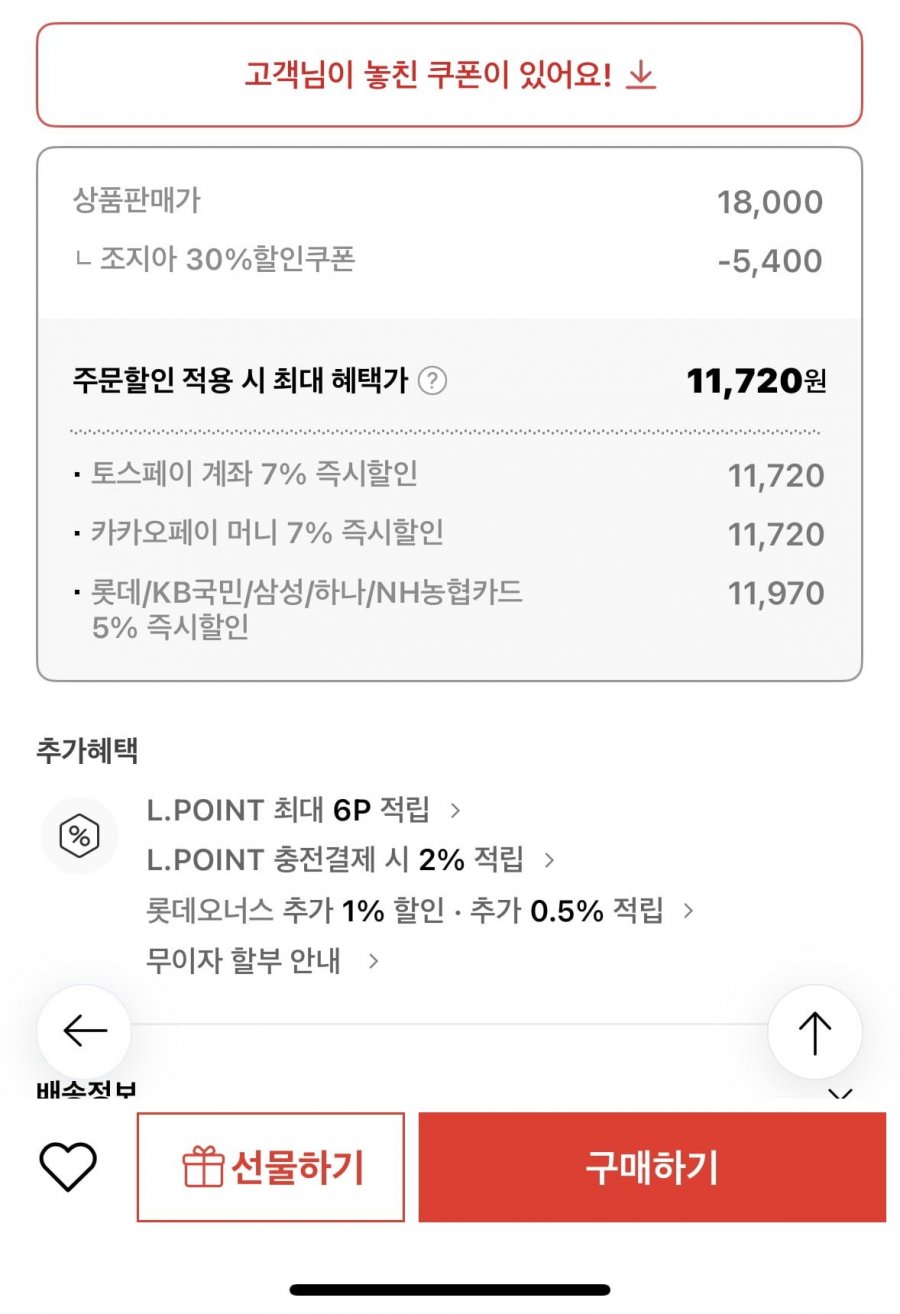
Task: Select the 롯데/KB국민 카드 5% 즉시할인 row
Action: coord(449,610)
